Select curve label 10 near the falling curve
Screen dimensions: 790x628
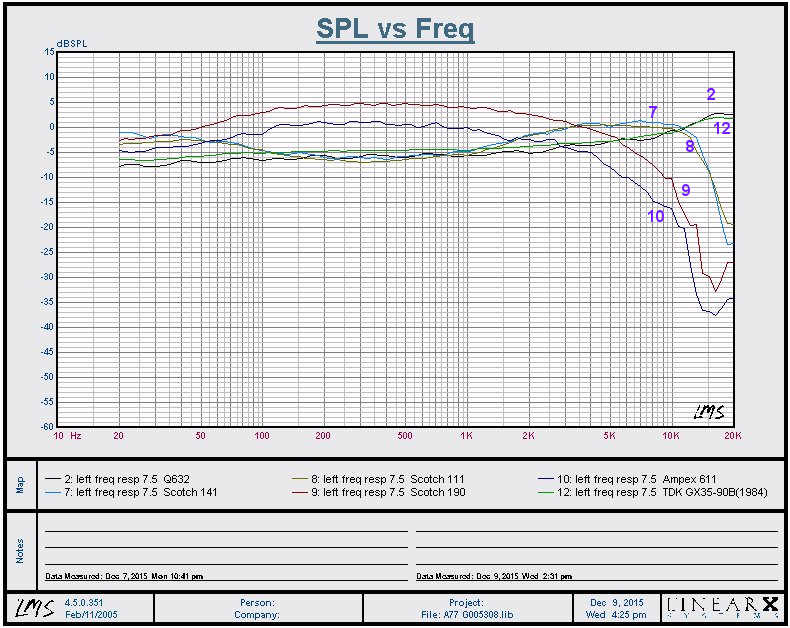[x=655, y=215]
